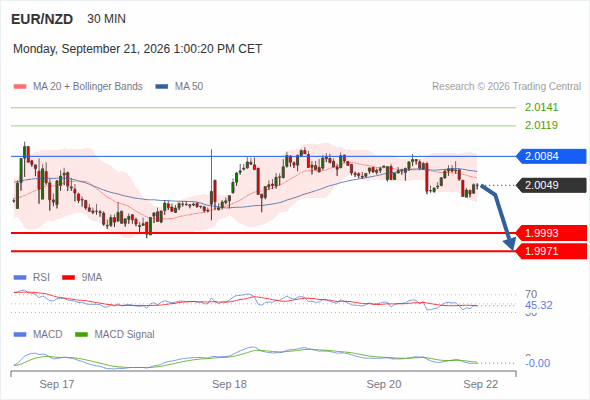Screen dimensions: 590x400
Task: Click the Sep 18 axis date
Action: pyautogui.click(x=229, y=384)
